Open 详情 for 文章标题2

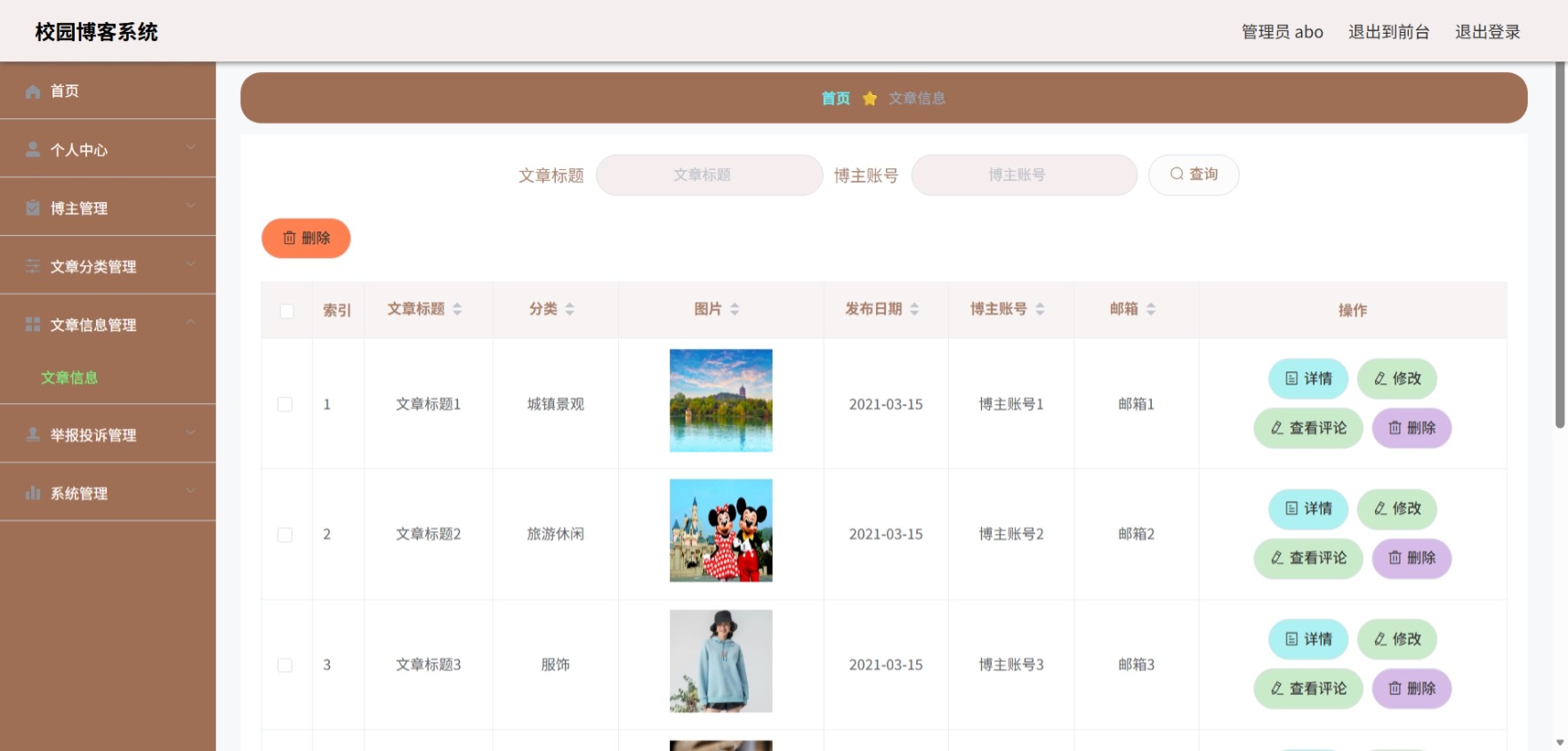pos(1308,508)
